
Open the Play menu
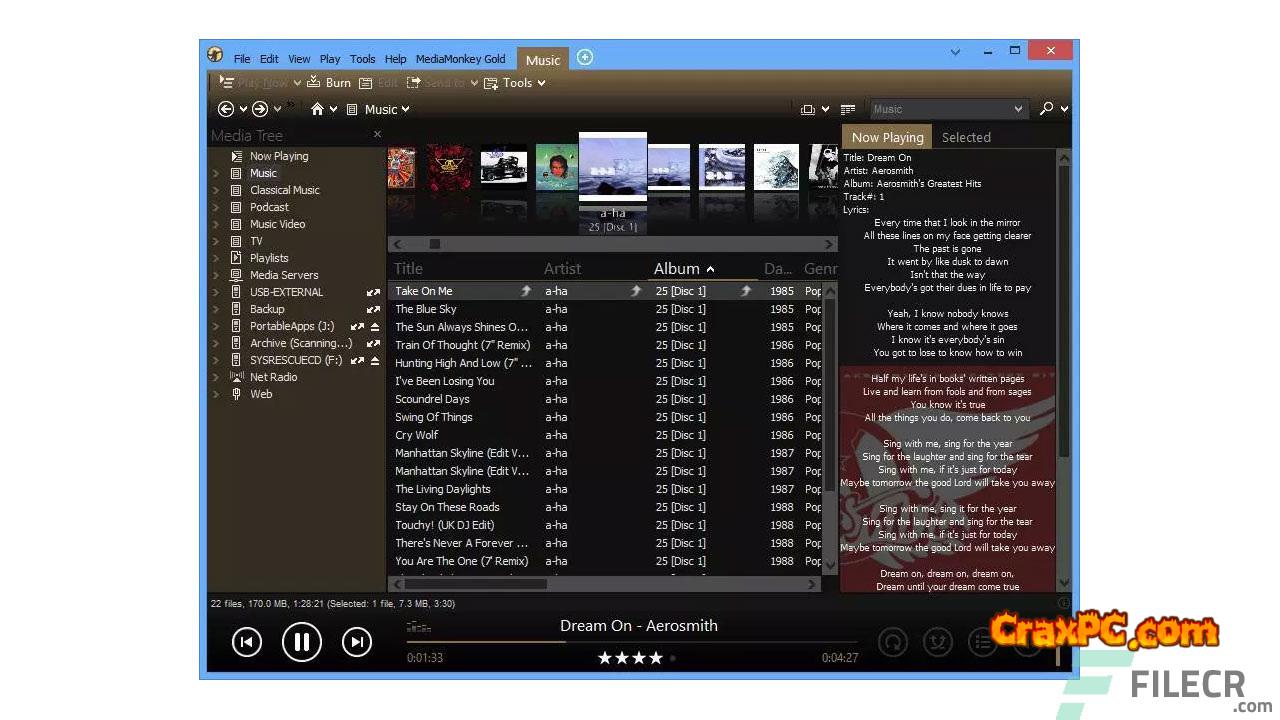coord(330,59)
